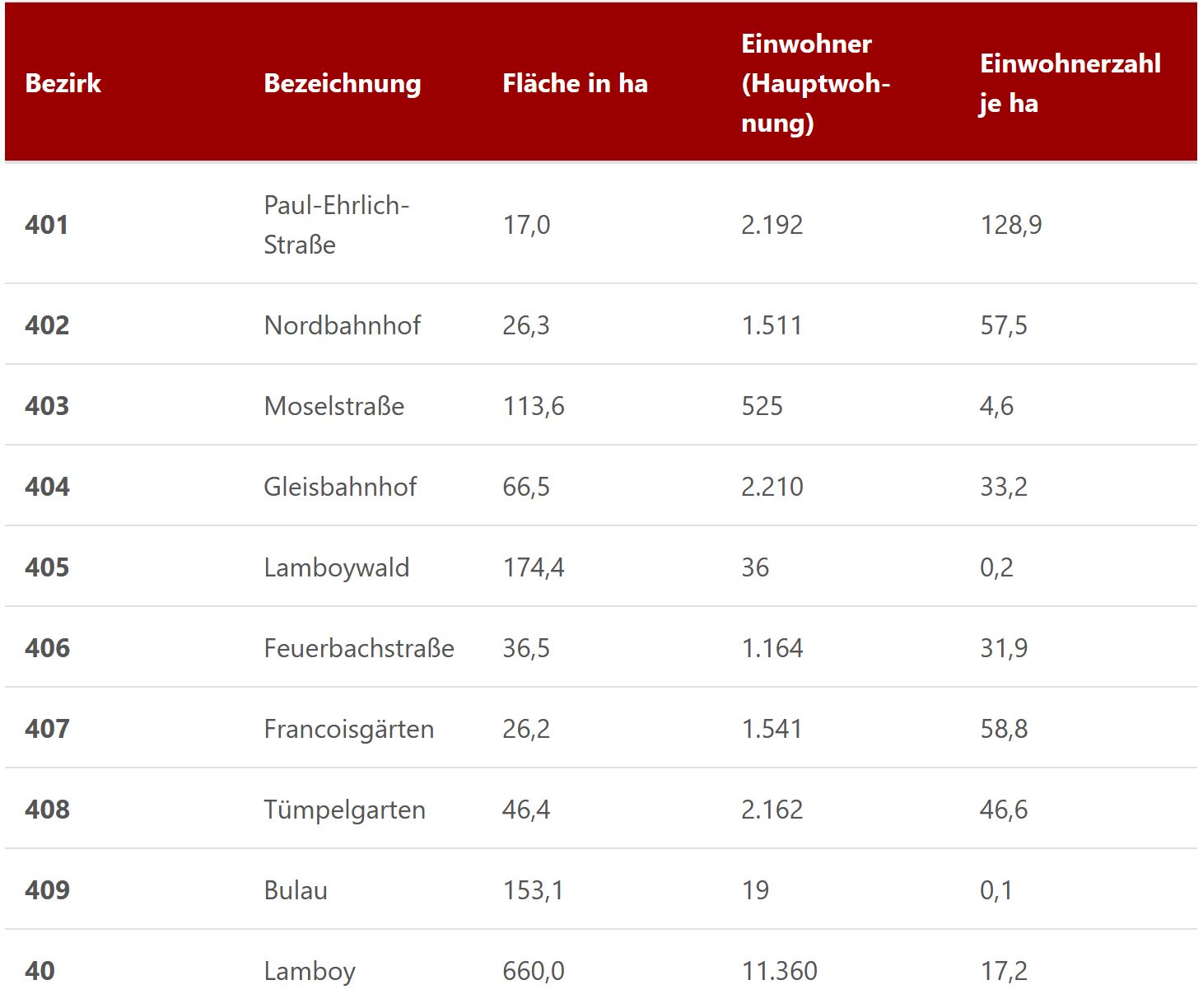Select the Tümpelgarten name cell

pos(344,810)
